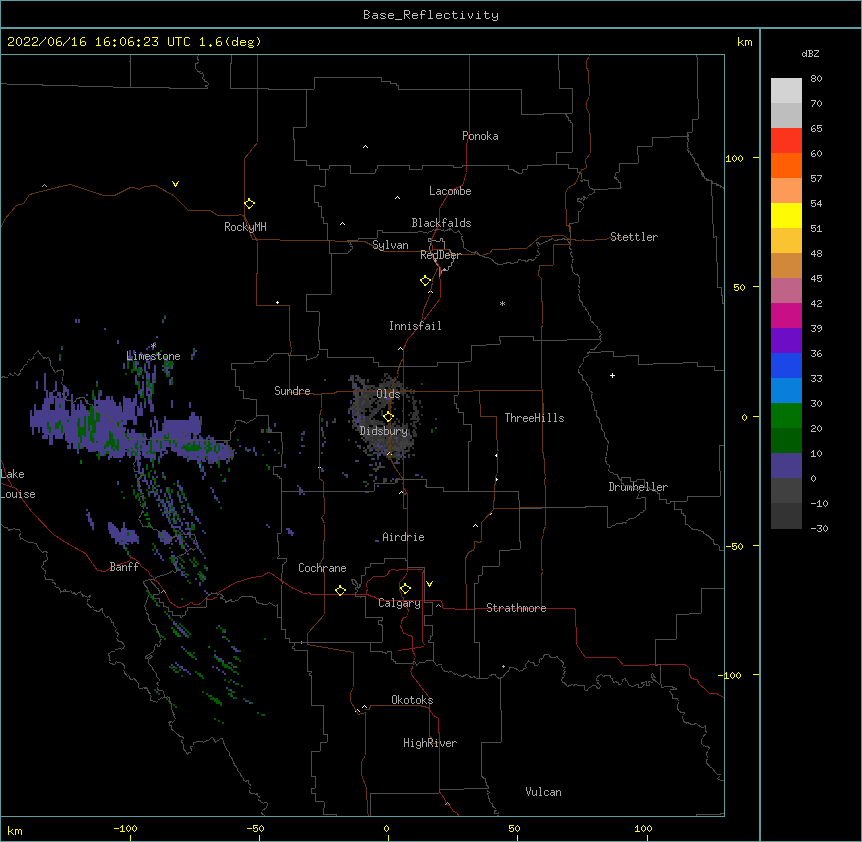Click the red legend swatch between 65 and 60
The height and width of the screenshot is (842, 862).
point(786,141)
